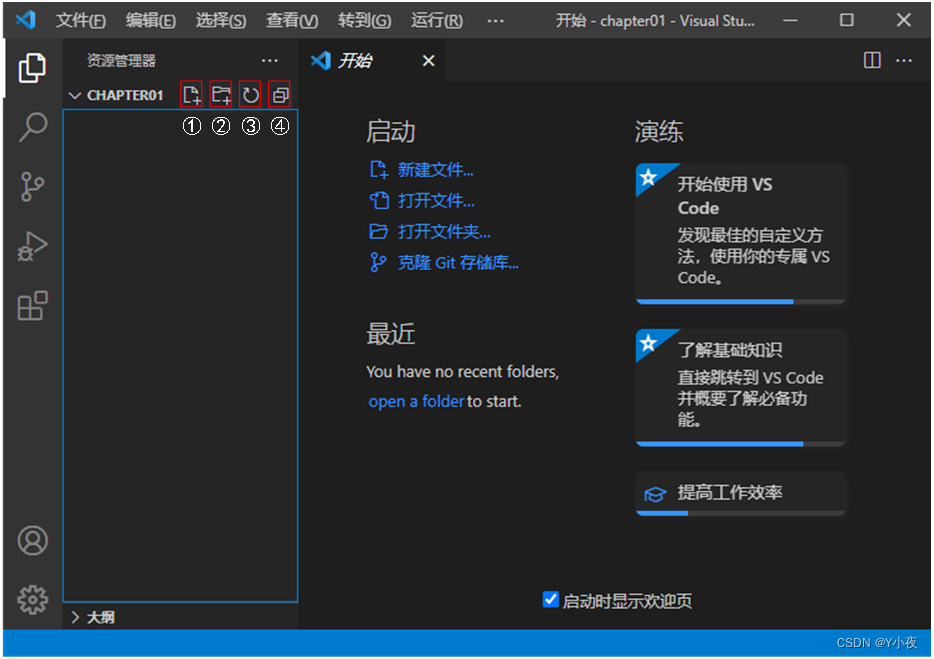Close the 开始 welcome tab
Image resolution: width=934 pixels, height=659 pixels.
tap(428, 61)
